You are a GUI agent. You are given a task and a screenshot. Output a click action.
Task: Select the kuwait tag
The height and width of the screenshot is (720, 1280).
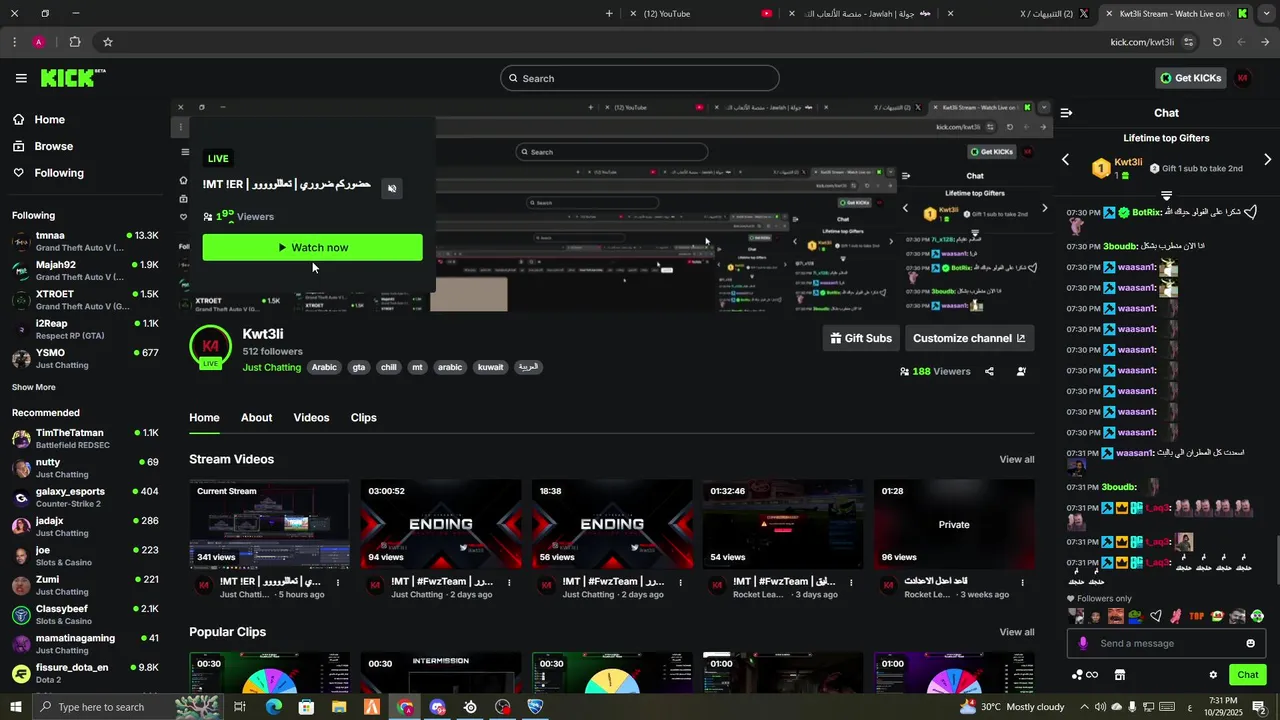[490, 367]
